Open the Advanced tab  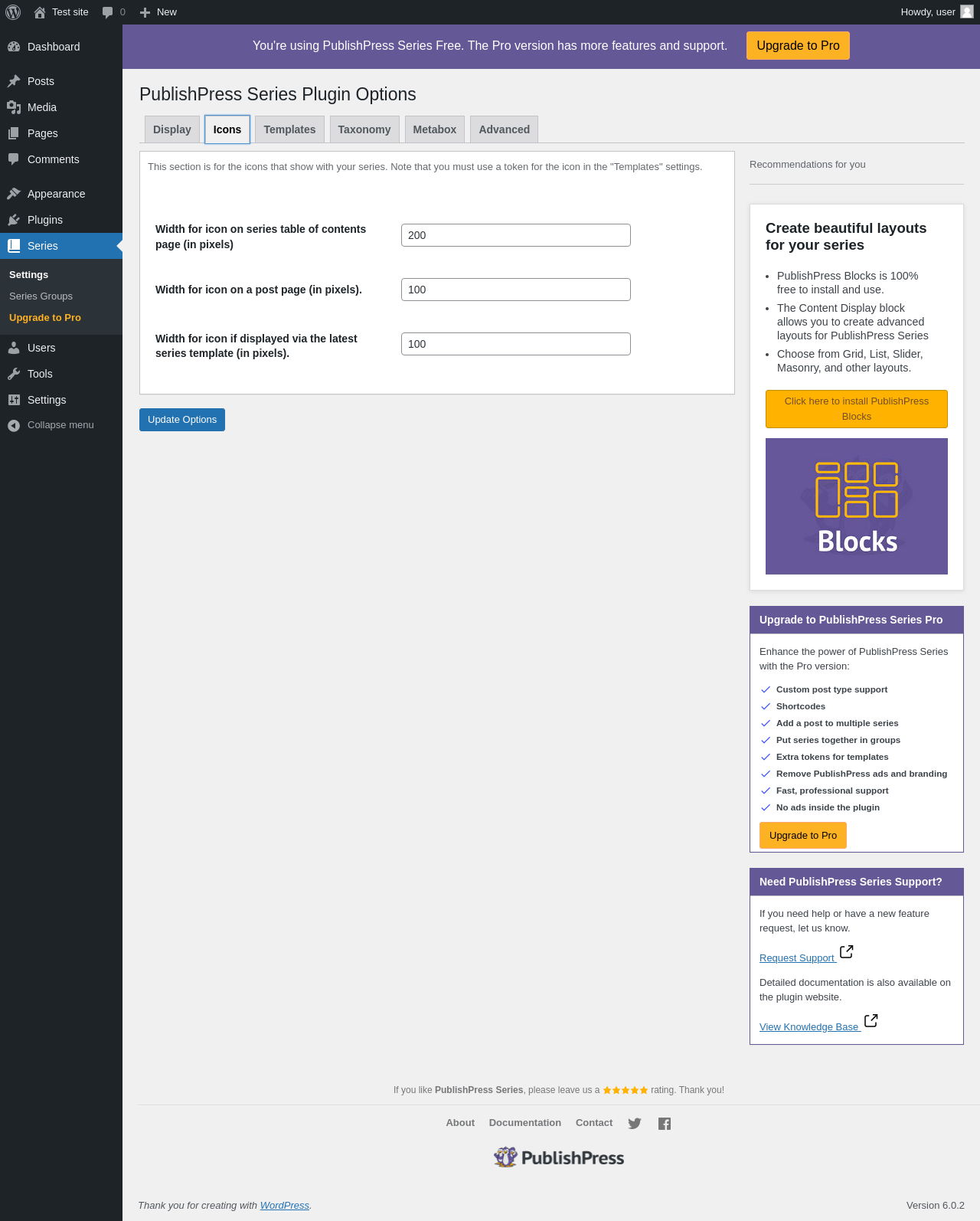tap(505, 129)
